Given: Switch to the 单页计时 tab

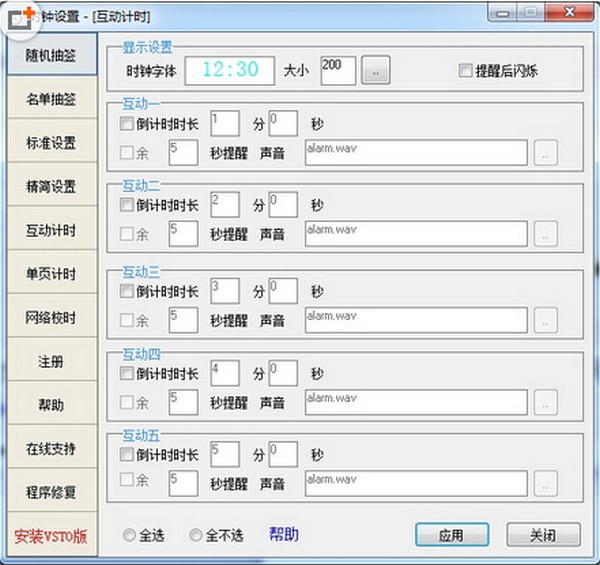Looking at the screenshot, I should point(52,274).
